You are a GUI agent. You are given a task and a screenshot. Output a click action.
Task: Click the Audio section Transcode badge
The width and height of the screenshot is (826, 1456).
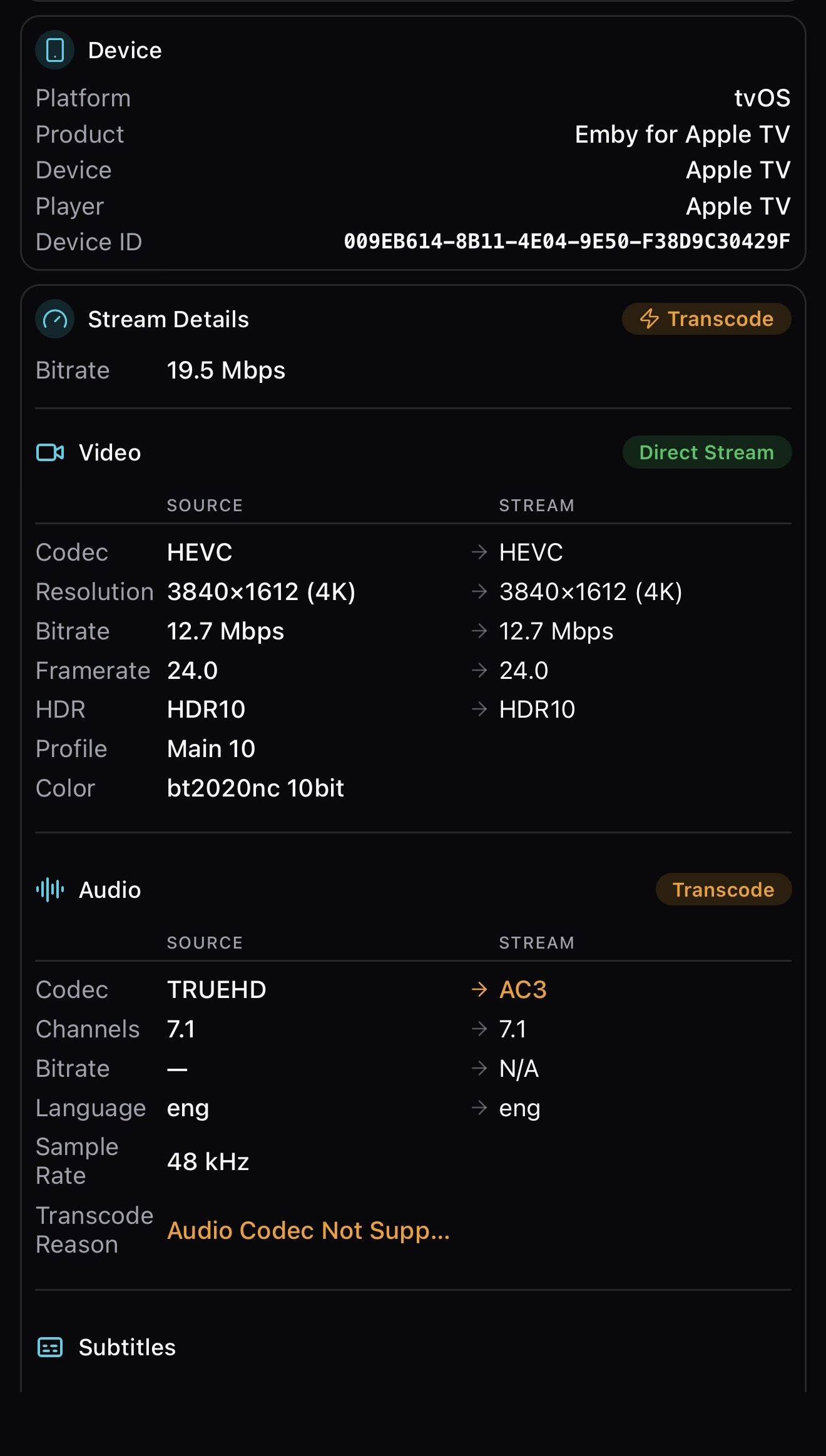[723, 889]
